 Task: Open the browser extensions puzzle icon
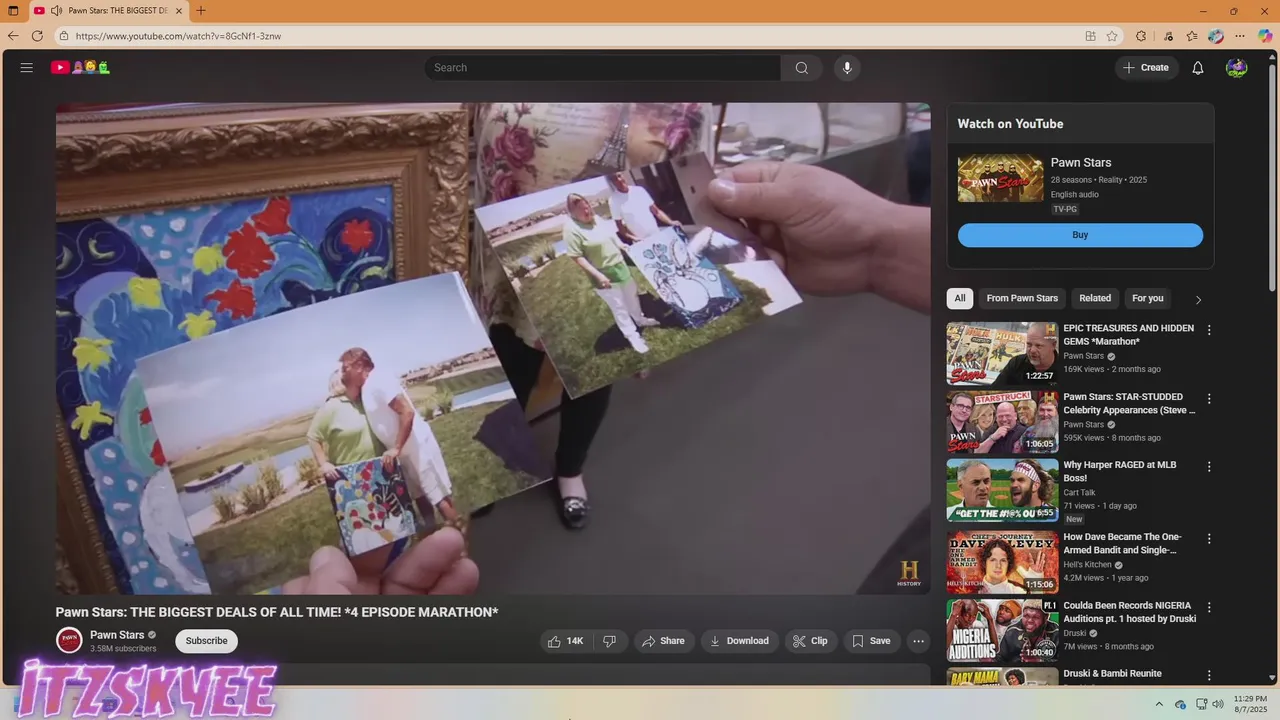tap(1141, 36)
